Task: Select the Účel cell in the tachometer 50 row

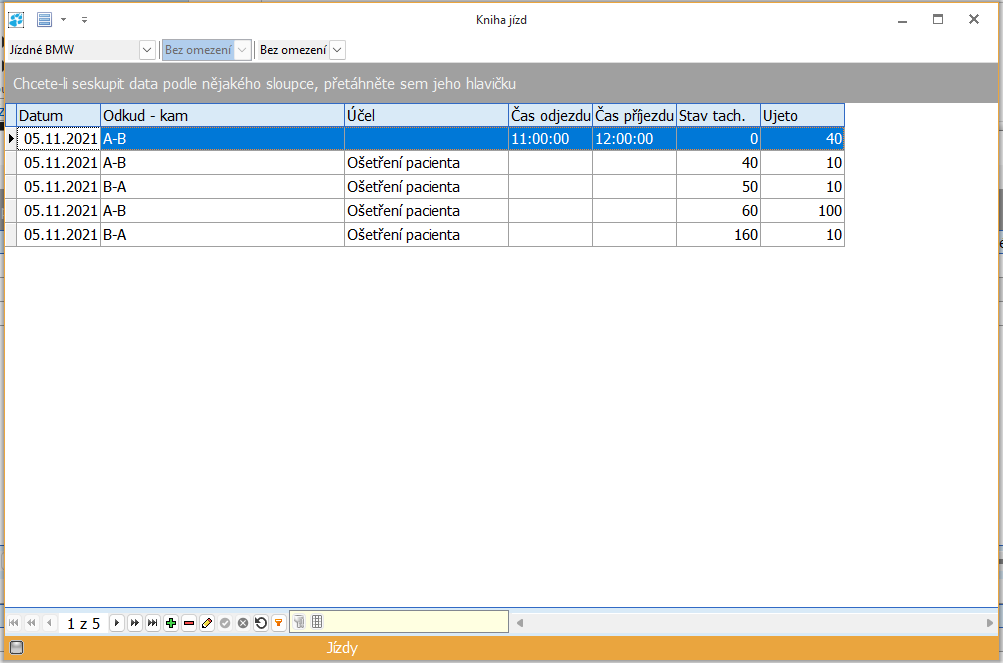Action: 427,187
